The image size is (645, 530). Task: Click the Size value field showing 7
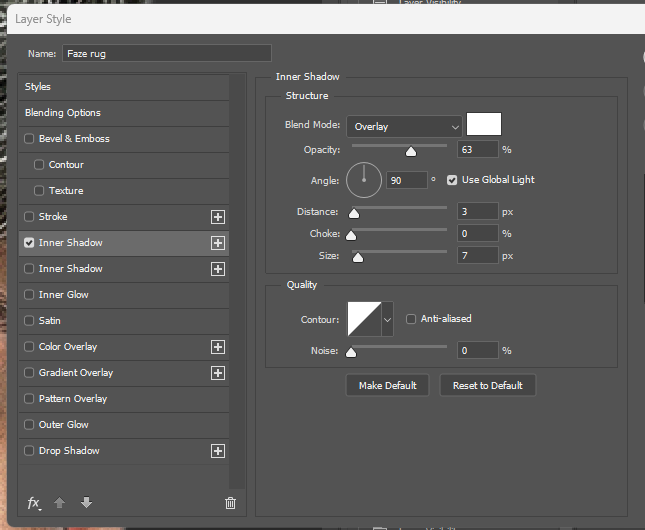478,256
